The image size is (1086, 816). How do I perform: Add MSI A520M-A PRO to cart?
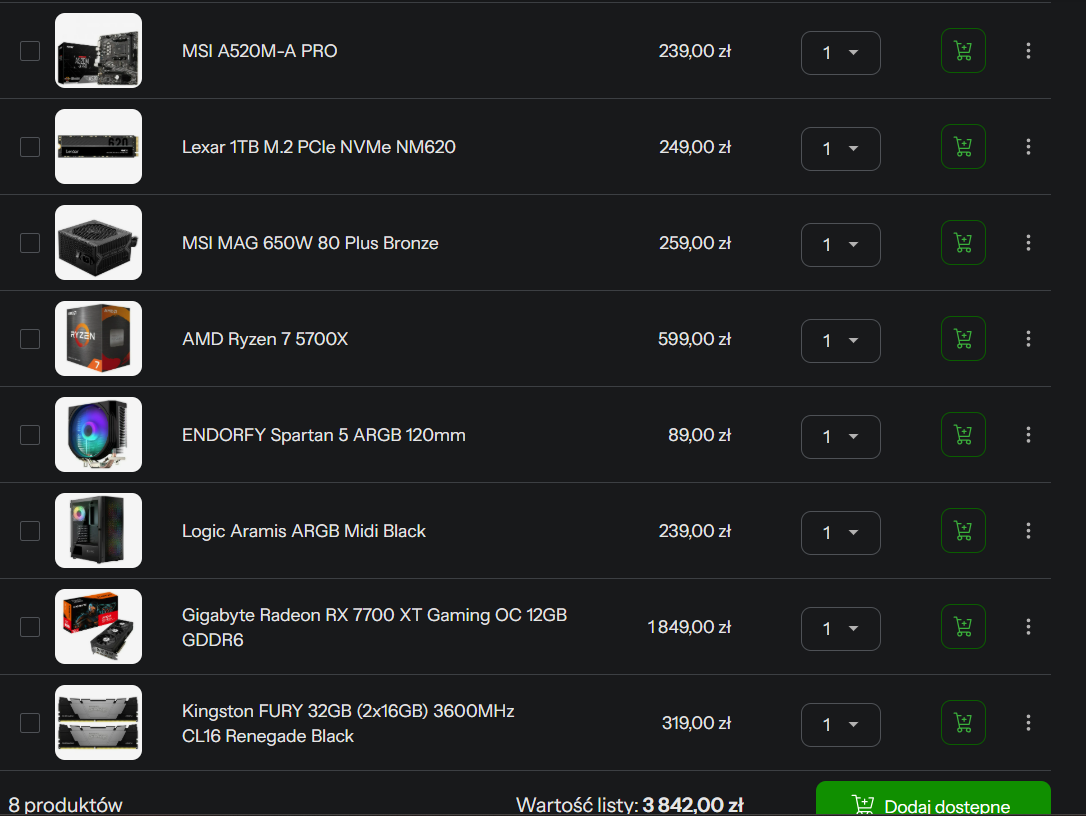[963, 51]
